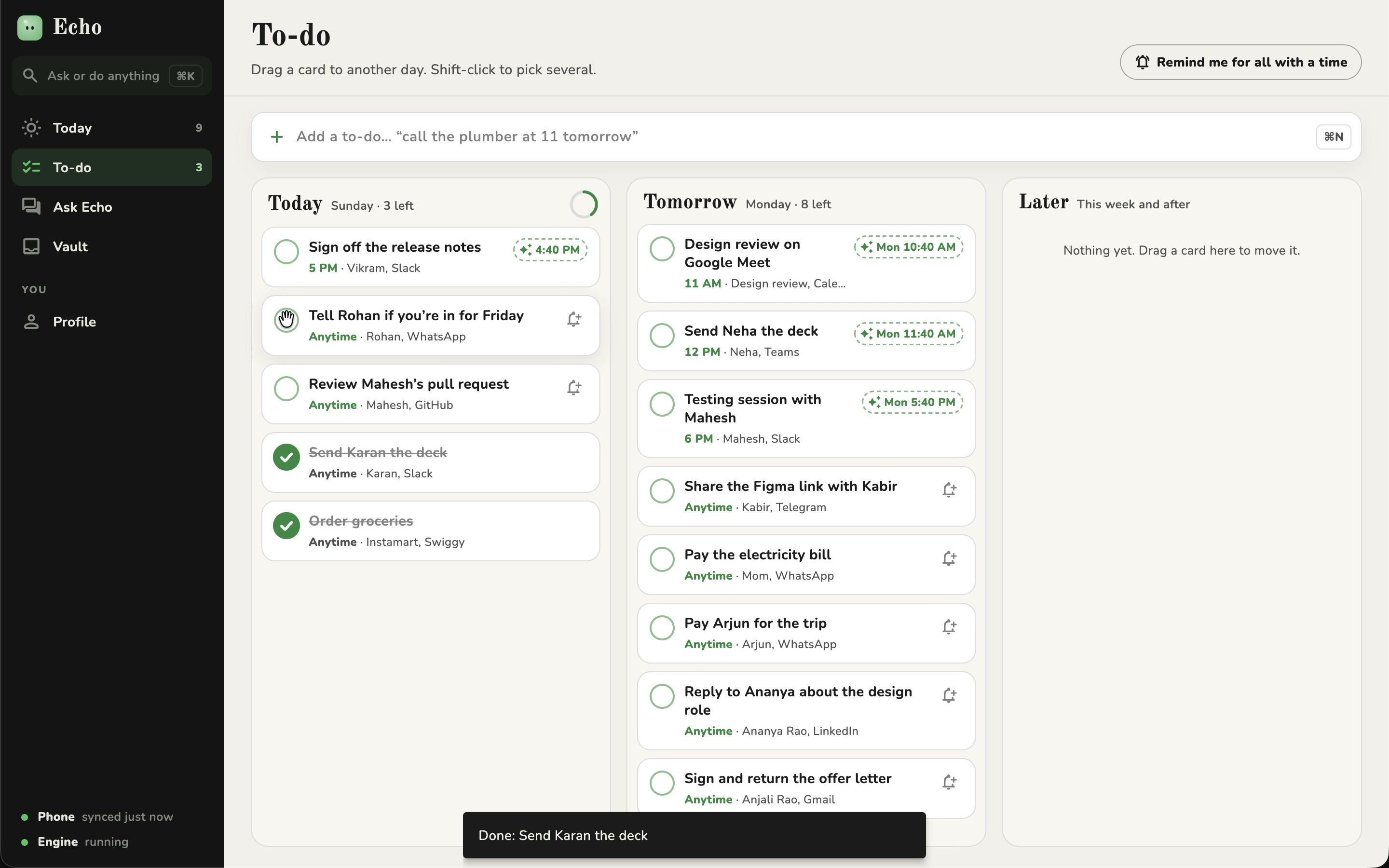This screenshot has height=868, width=1389.
Task: Accept suggested Mon 5:40 PM reminder chip
Action: tap(912, 402)
